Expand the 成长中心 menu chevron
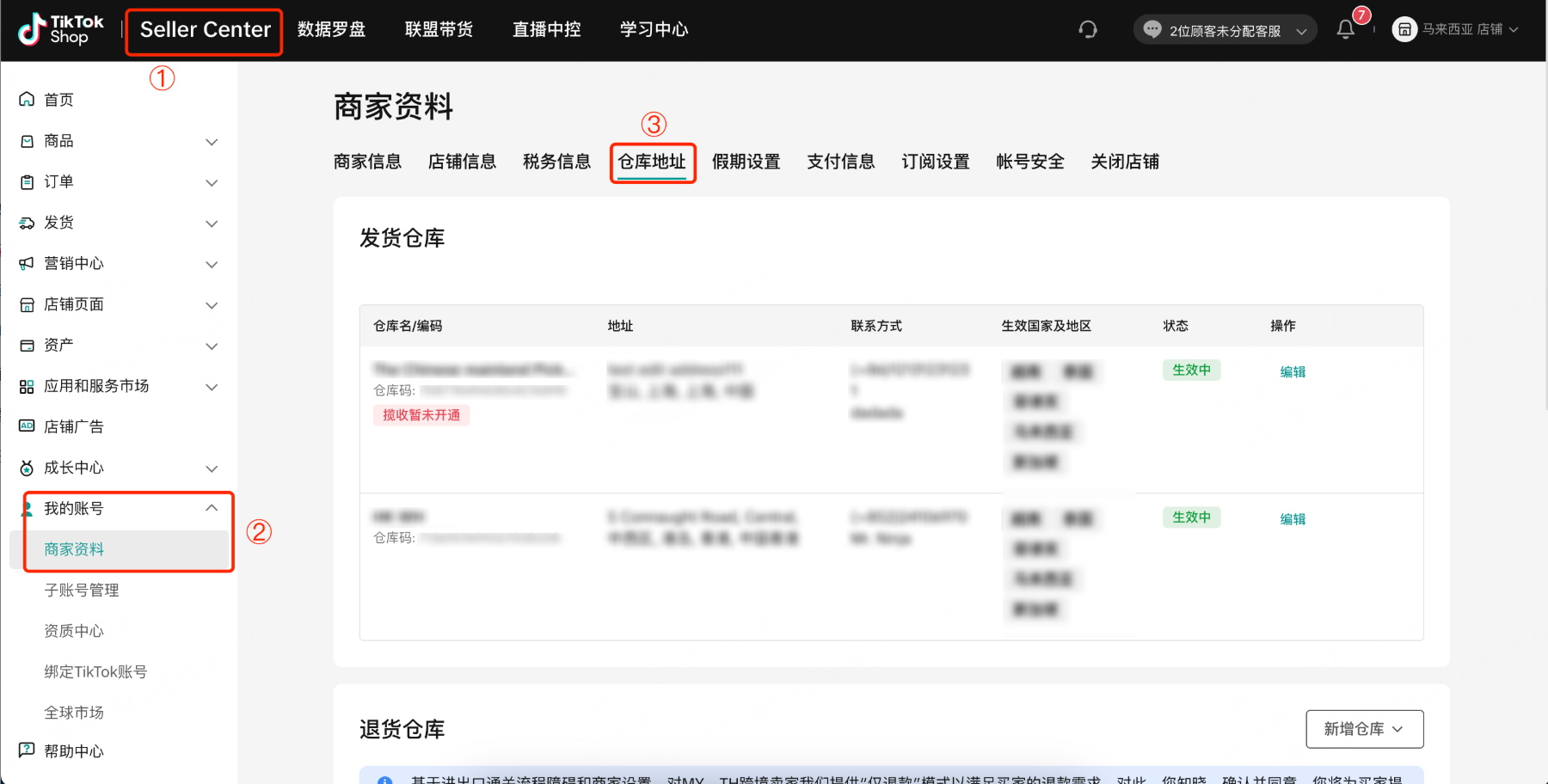Viewport: 1548px width, 784px height. pos(212,469)
